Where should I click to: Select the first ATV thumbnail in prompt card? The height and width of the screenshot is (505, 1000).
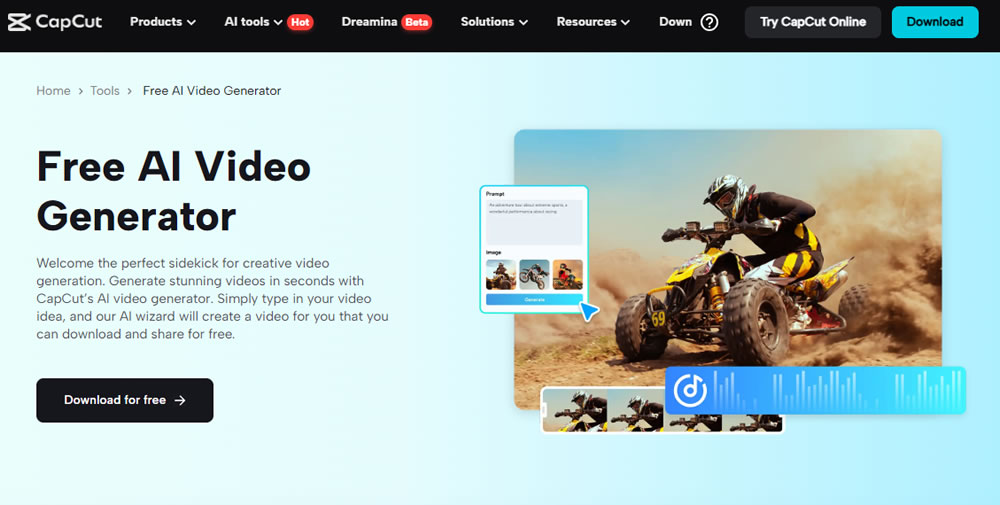[x=501, y=274]
